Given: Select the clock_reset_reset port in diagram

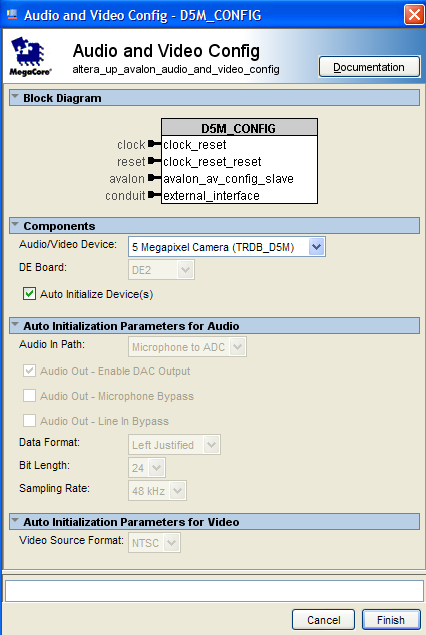Looking at the screenshot, I should pos(212,162).
